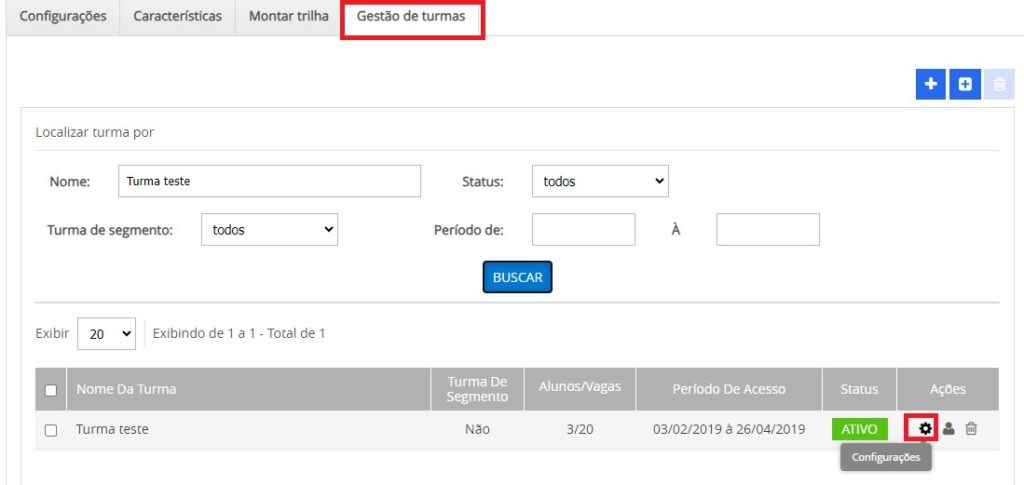
Task: Go to the Montar trilha tab
Action: point(288,17)
